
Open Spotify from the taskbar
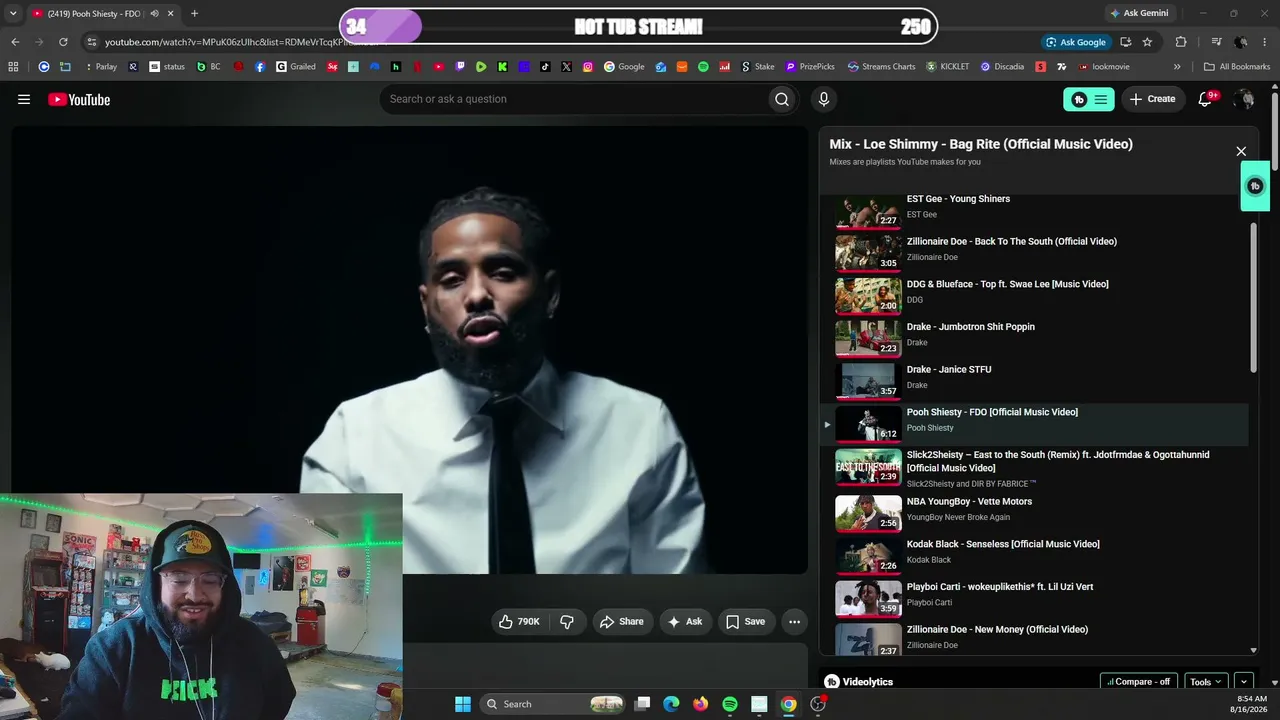(730, 704)
